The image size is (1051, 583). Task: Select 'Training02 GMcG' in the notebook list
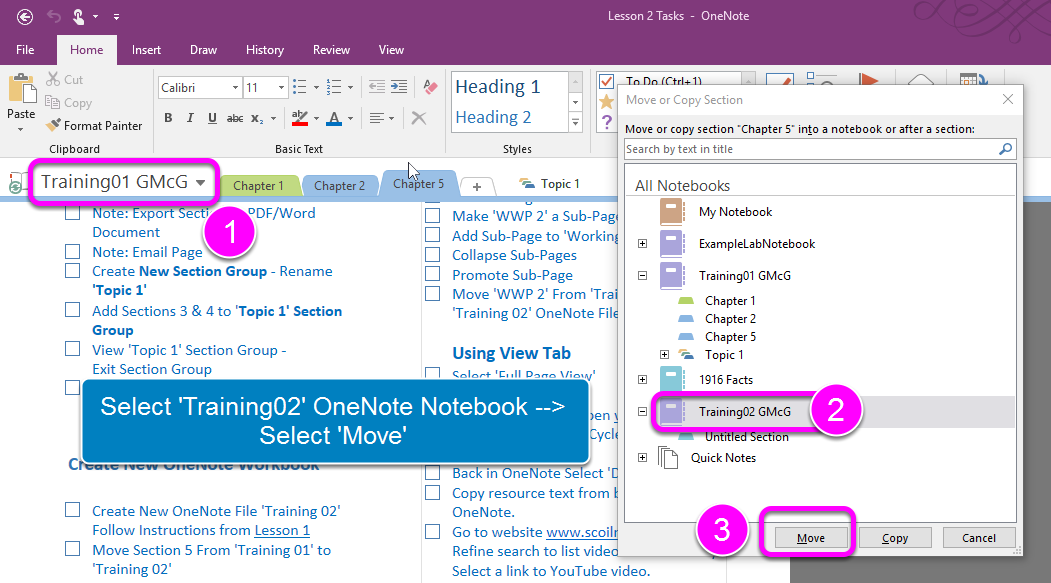pos(745,411)
